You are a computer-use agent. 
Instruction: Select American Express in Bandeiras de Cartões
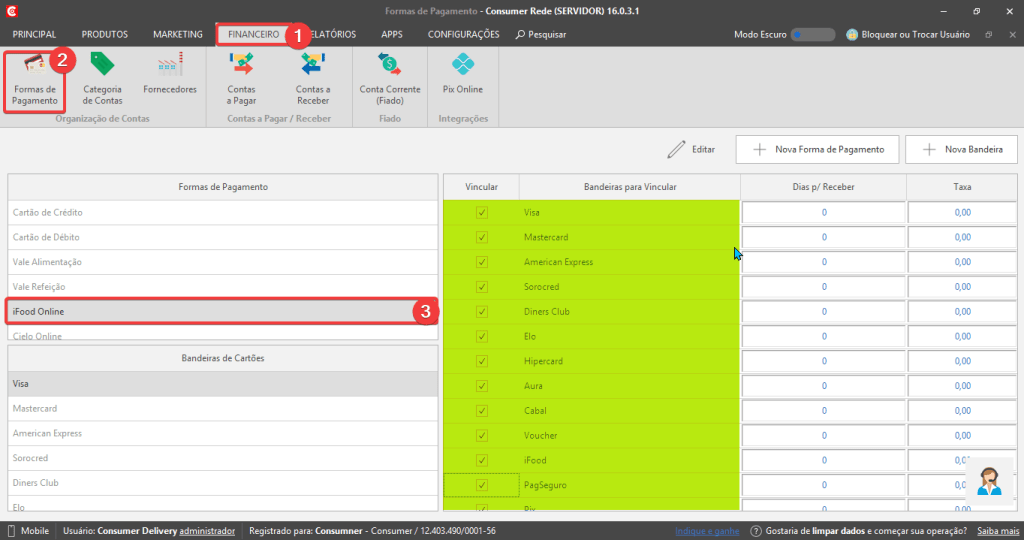tap(223, 434)
